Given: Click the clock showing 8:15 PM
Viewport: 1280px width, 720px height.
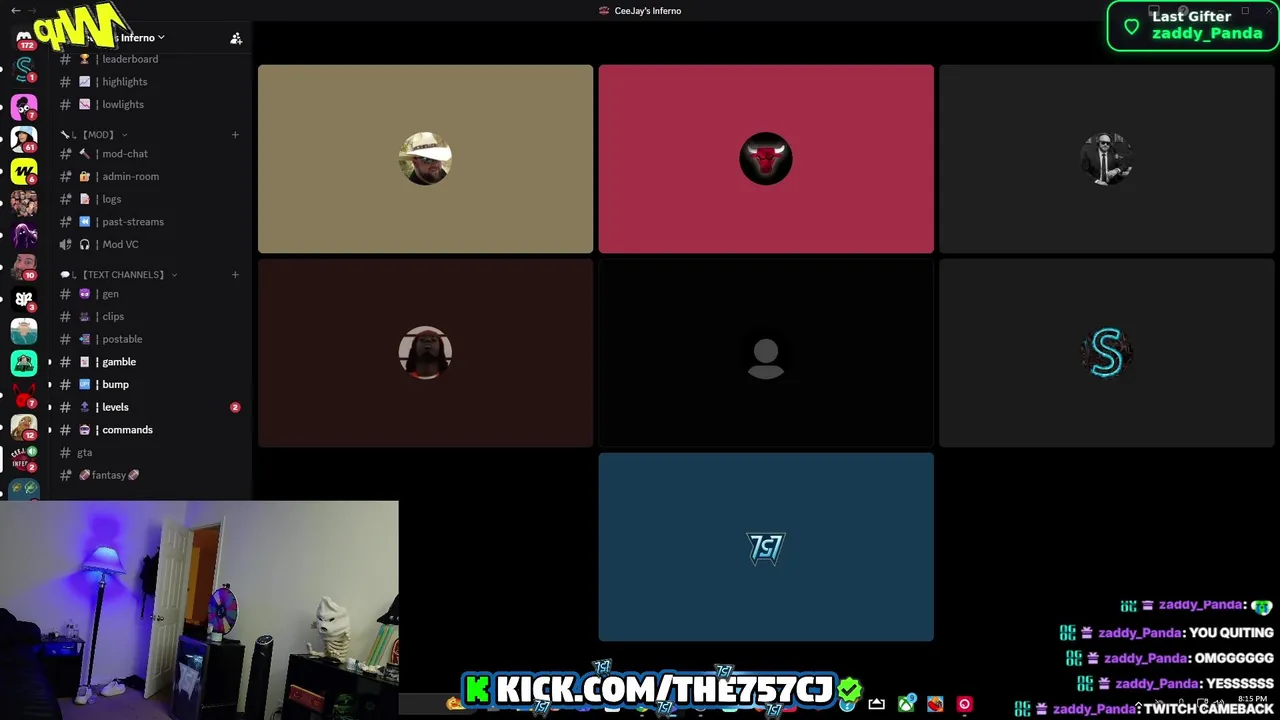Looking at the screenshot, I should (x=1252, y=699).
